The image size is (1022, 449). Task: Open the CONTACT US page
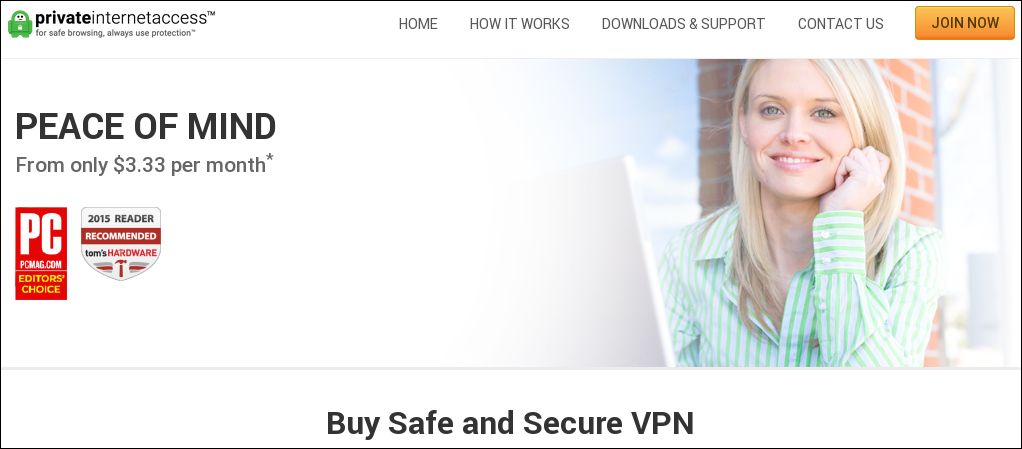pyautogui.click(x=841, y=24)
